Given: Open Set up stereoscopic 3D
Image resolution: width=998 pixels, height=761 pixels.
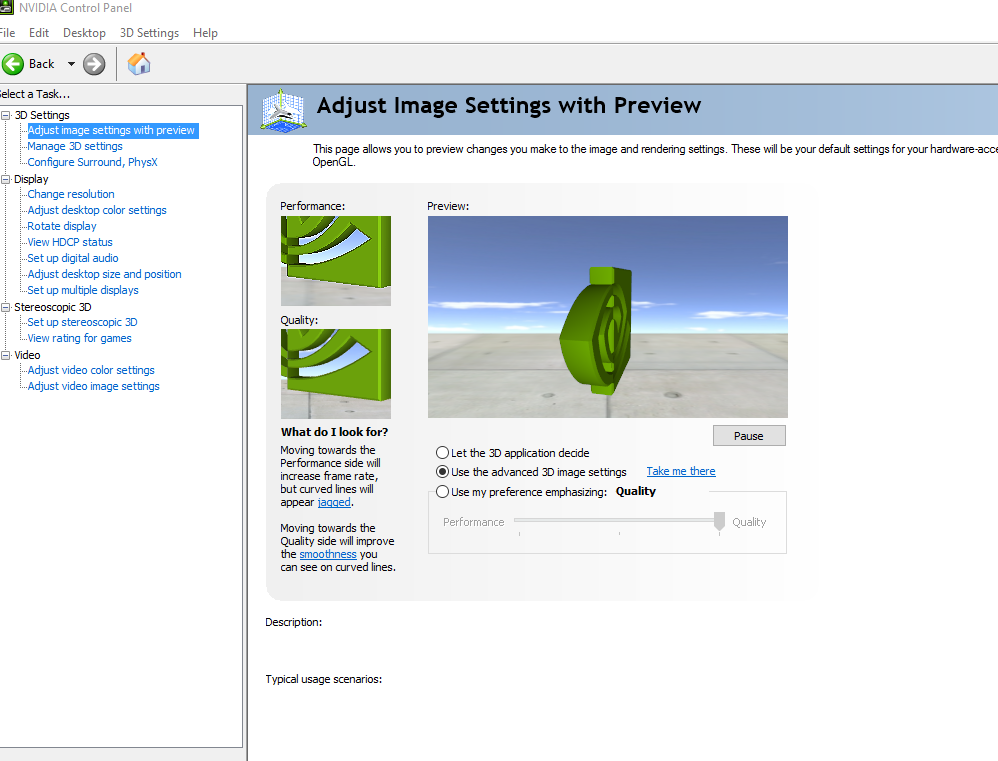Looking at the screenshot, I should click(x=82, y=322).
